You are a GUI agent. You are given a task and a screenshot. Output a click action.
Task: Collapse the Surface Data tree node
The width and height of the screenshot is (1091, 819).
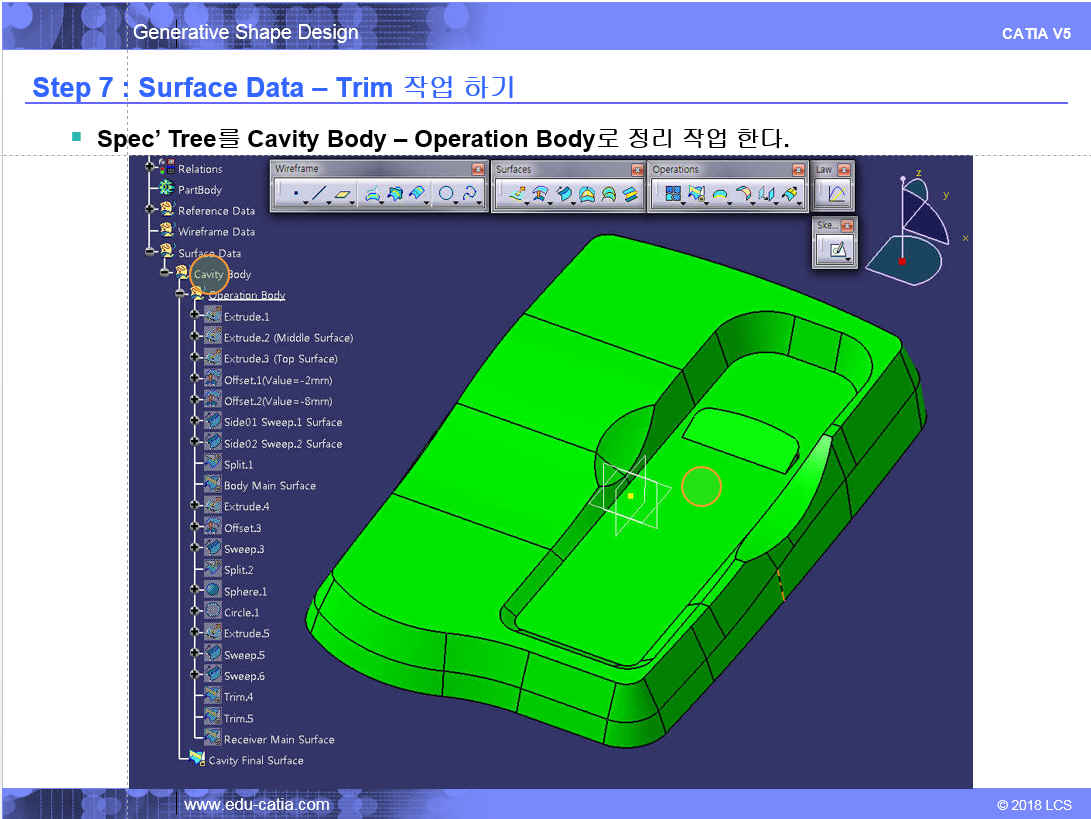tap(151, 253)
